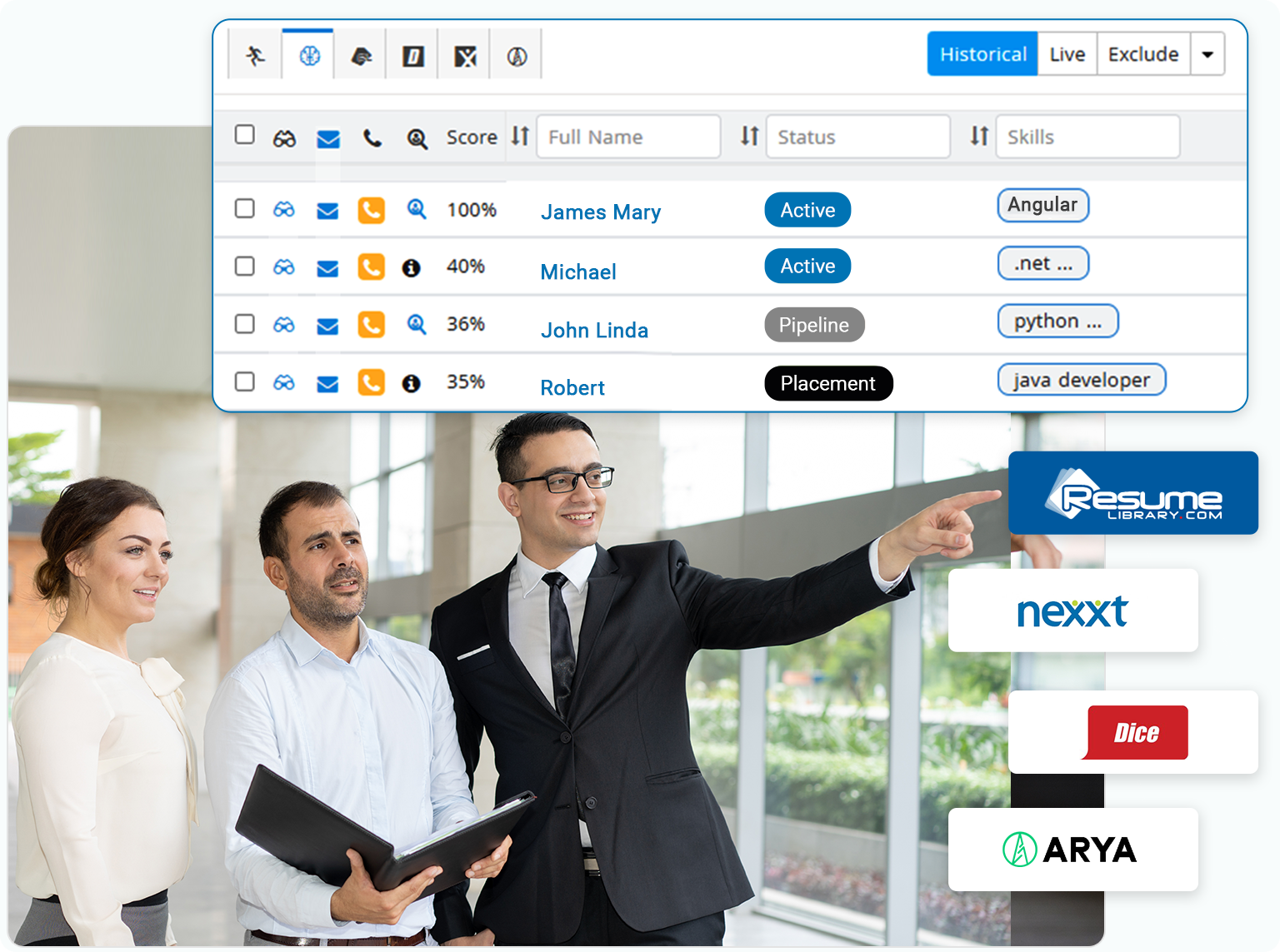Screen dimensions: 1280x952
Task: Click inside the Skills filter field
Action: (1087, 136)
